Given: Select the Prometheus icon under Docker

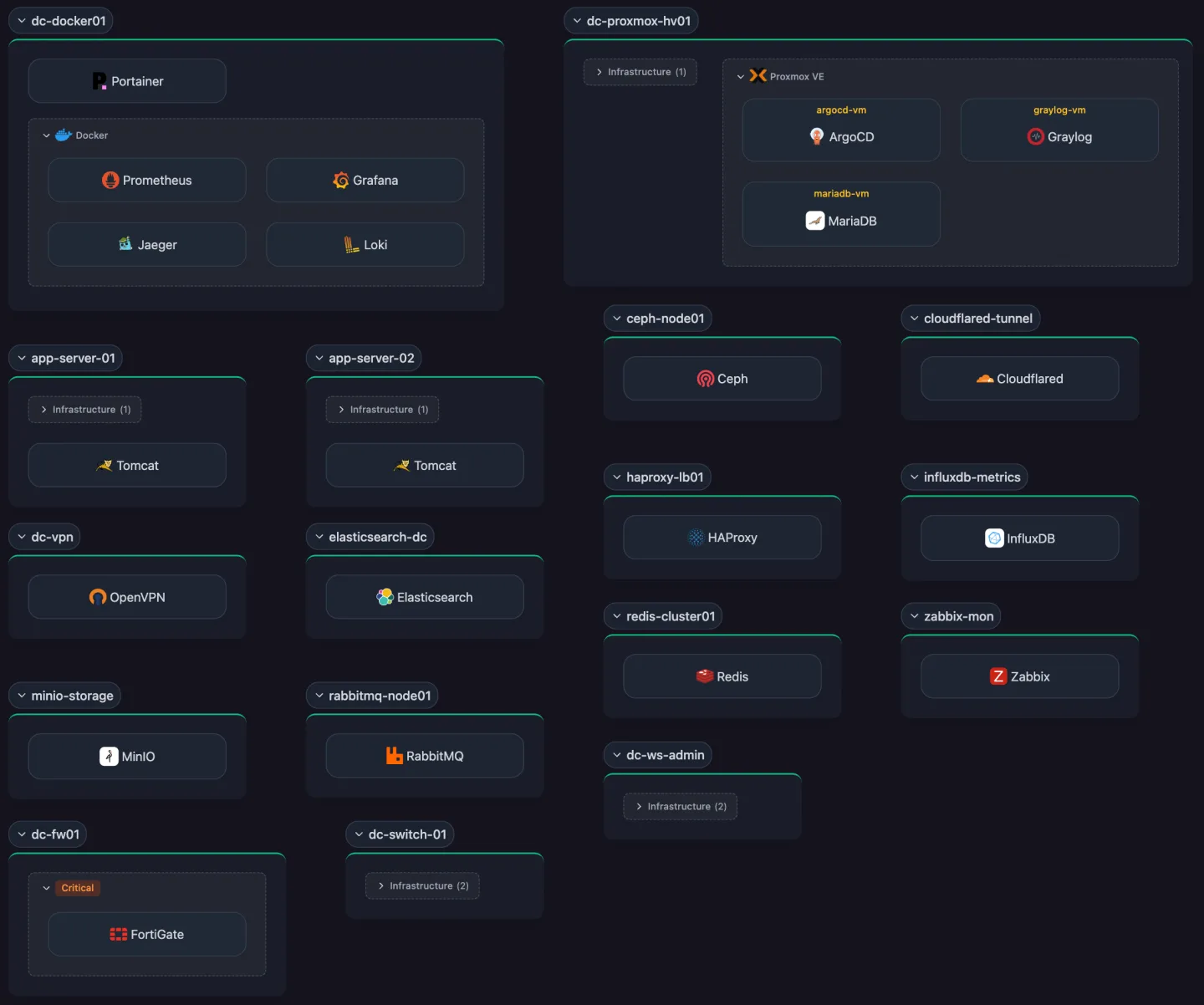Looking at the screenshot, I should (111, 180).
